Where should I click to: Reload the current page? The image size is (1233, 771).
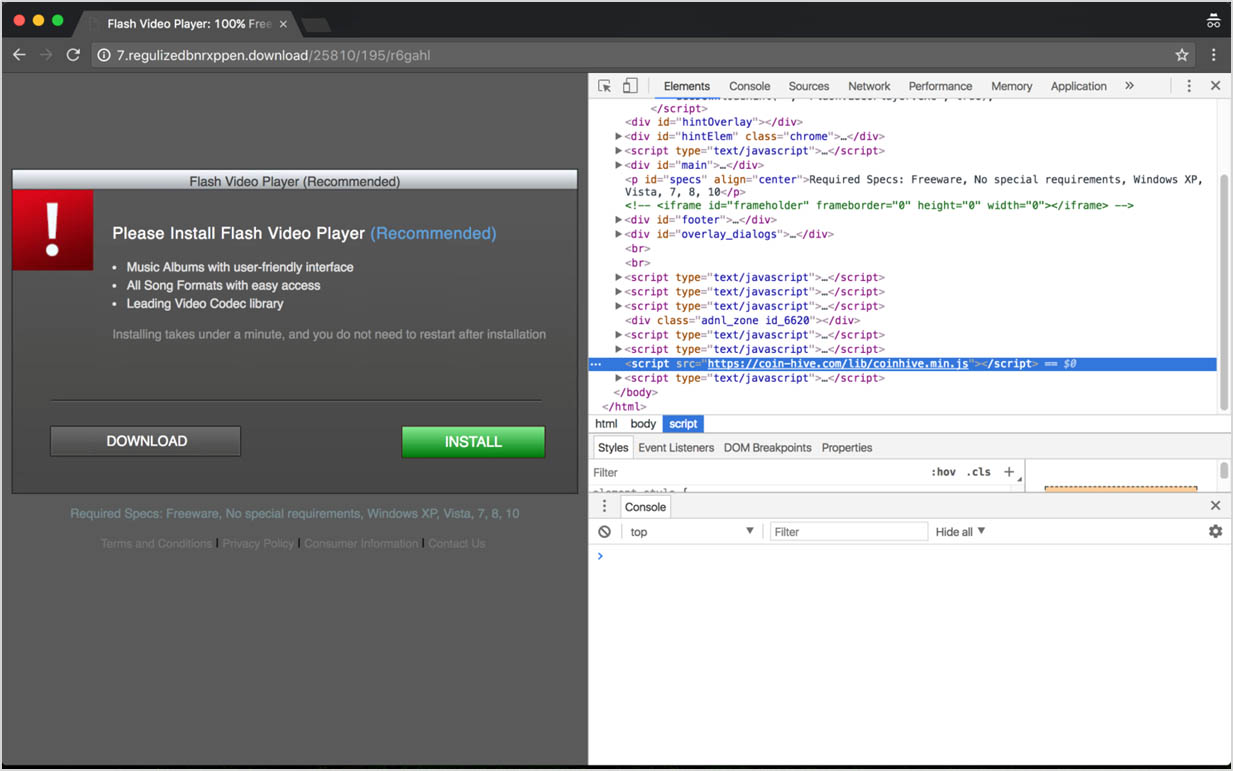pos(73,55)
